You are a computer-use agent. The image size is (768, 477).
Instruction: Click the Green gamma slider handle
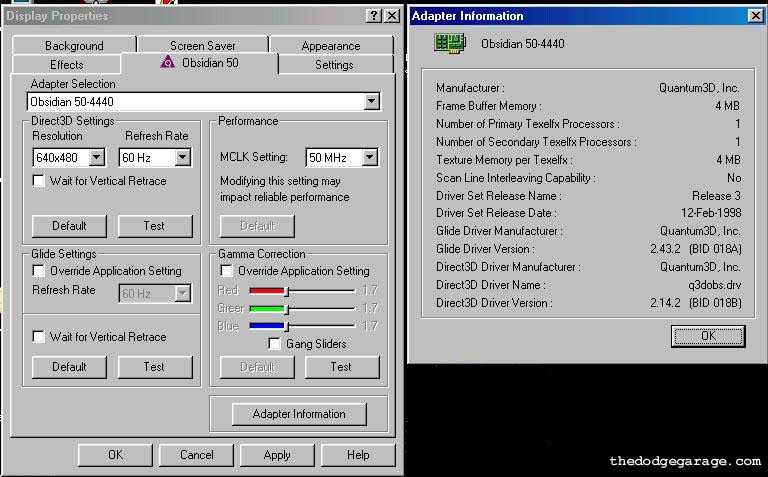pos(287,309)
